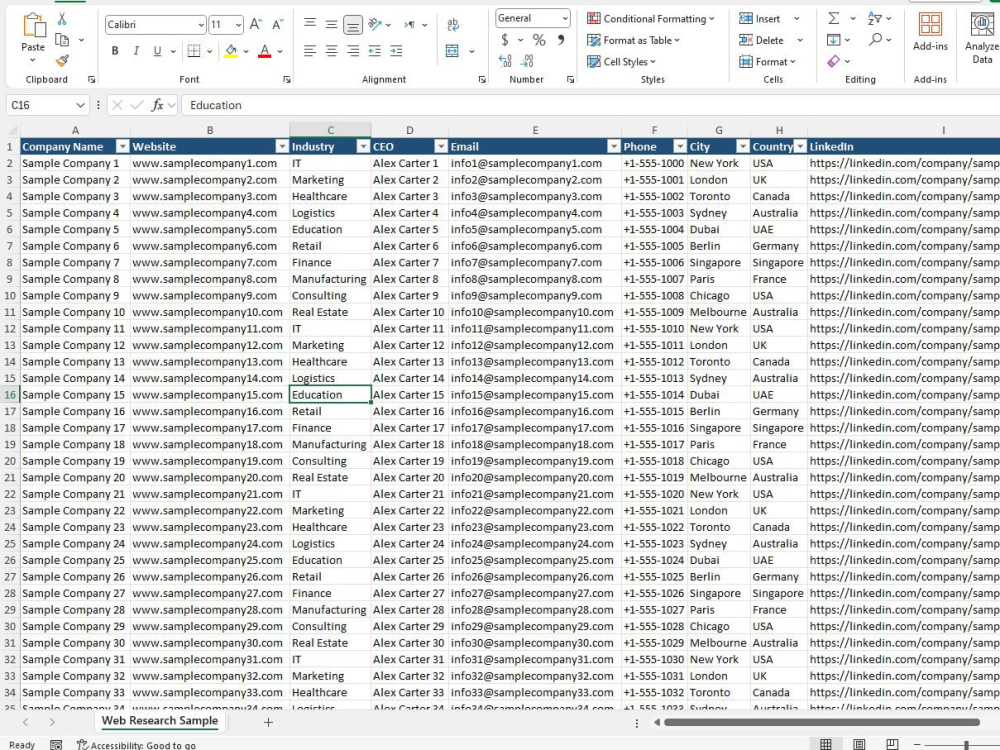Click the Wrap Text icon
Image resolution: width=1000 pixels, height=750 pixels.
[x=453, y=24]
